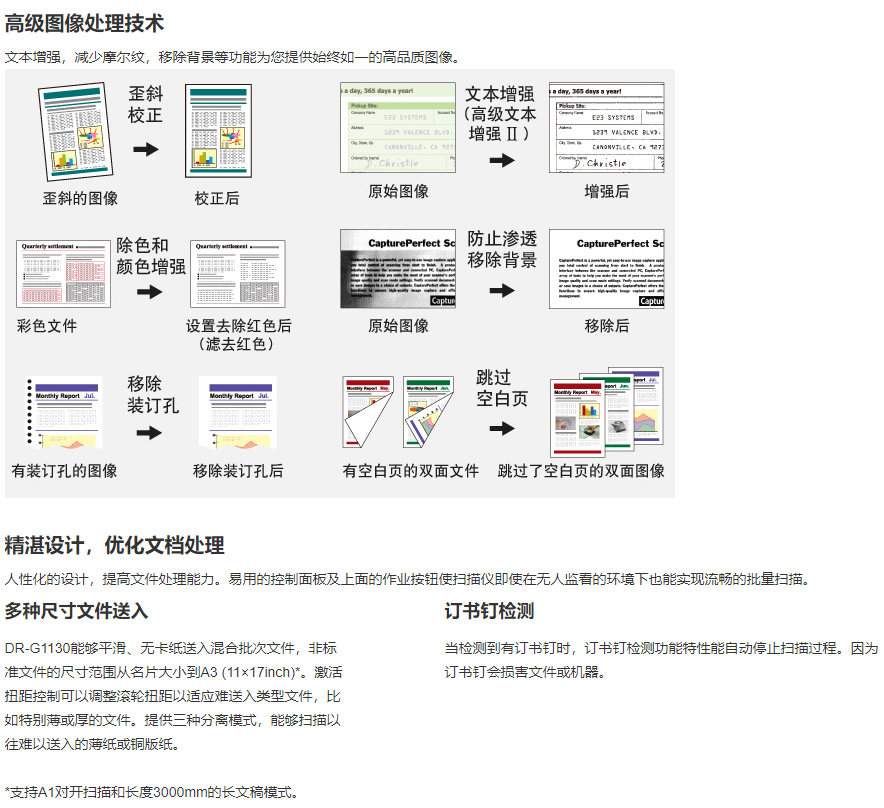Click the arrow under 移除装订孔

149,433
